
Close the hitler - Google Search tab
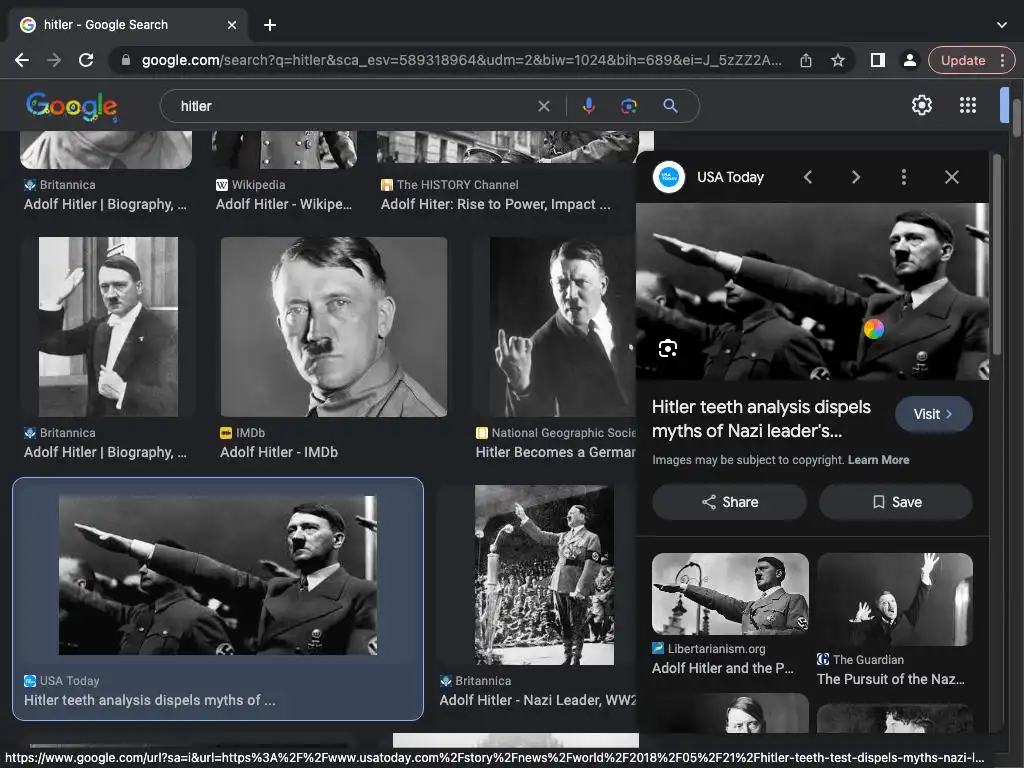click(x=231, y=25)
